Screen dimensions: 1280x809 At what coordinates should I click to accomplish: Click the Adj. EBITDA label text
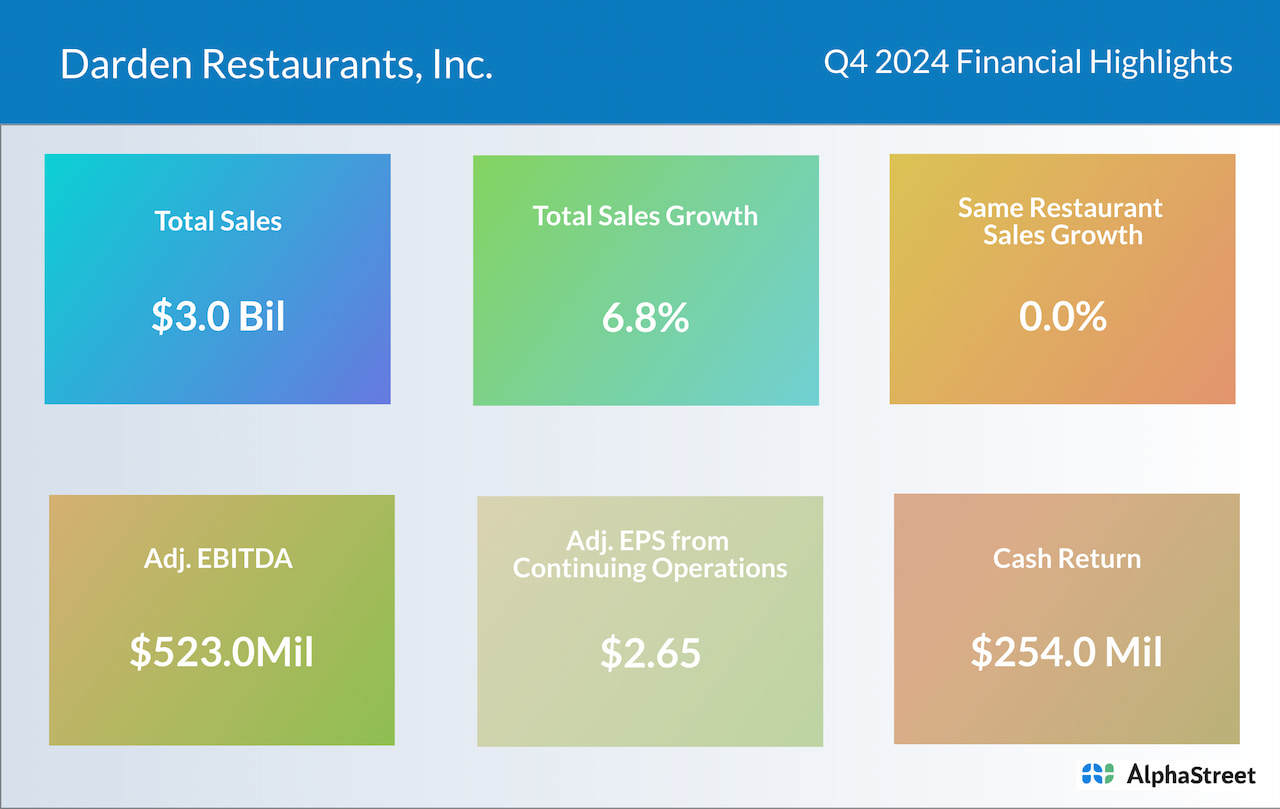click(x=218, y=558)
